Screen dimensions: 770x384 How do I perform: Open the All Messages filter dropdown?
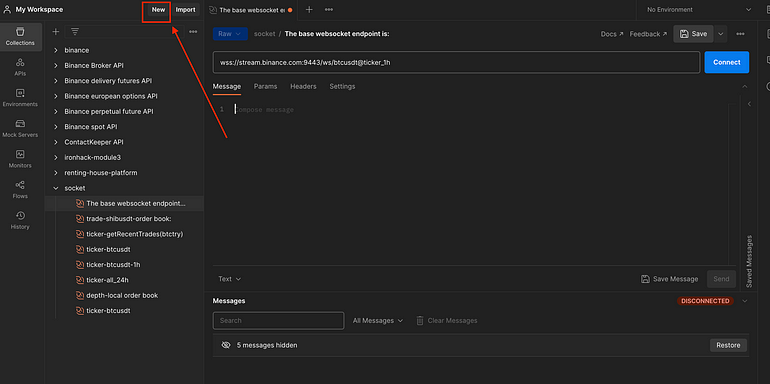point(378,320)
